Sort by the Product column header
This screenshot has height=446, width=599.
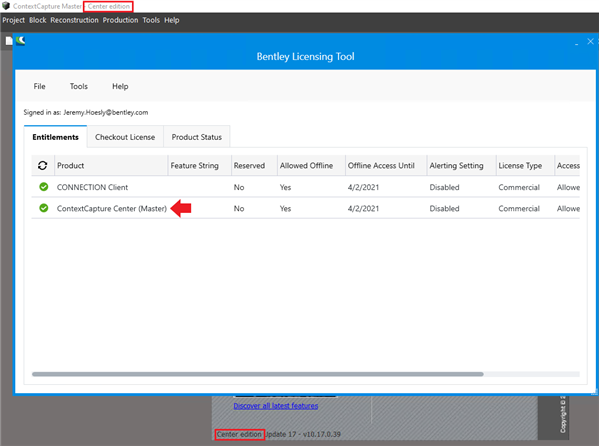tap(111, 165)
